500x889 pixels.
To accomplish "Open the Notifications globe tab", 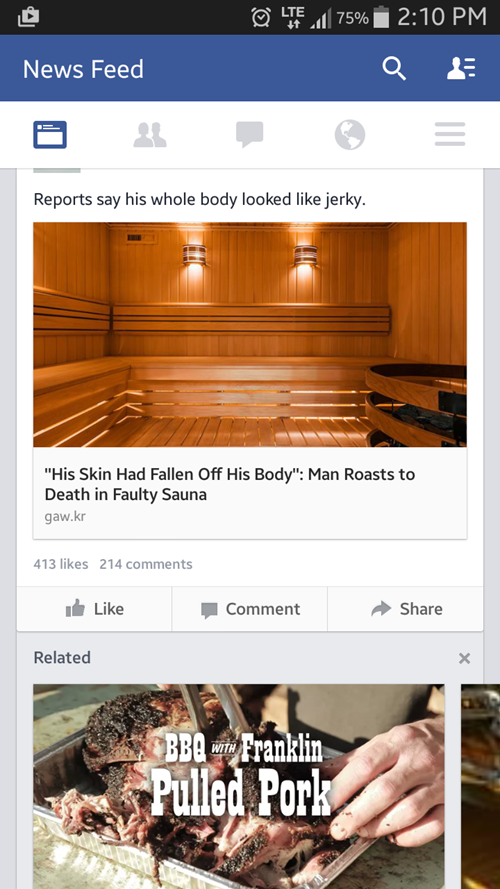I will [350, 135].
